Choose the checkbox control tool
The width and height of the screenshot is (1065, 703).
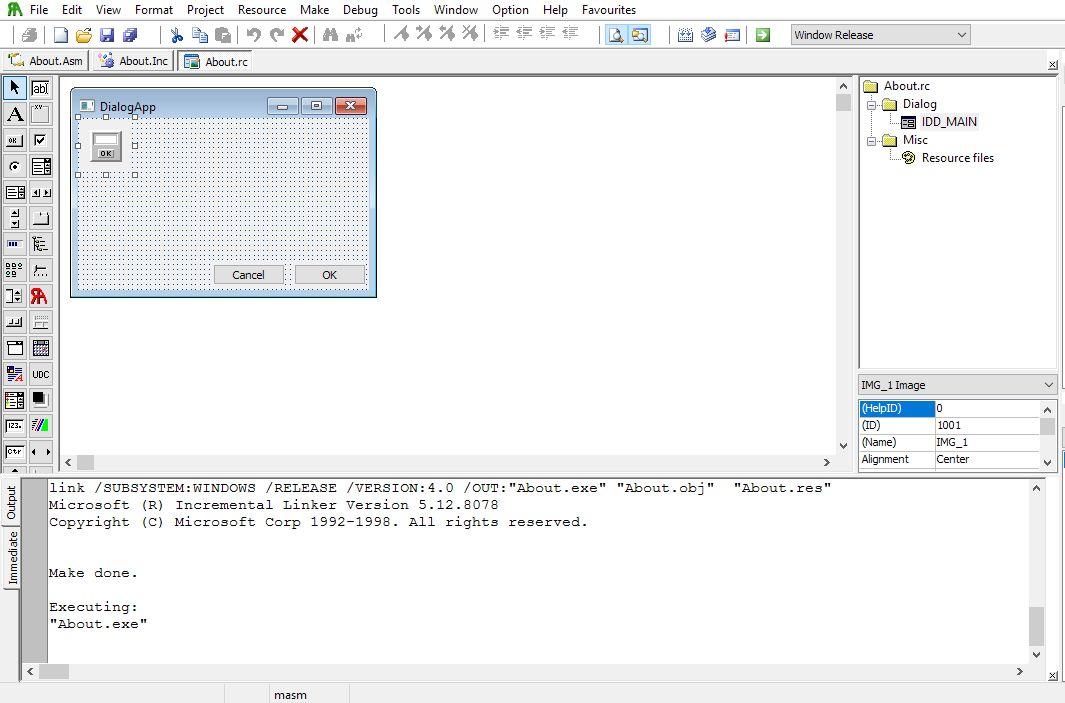[x=40, y=140]
